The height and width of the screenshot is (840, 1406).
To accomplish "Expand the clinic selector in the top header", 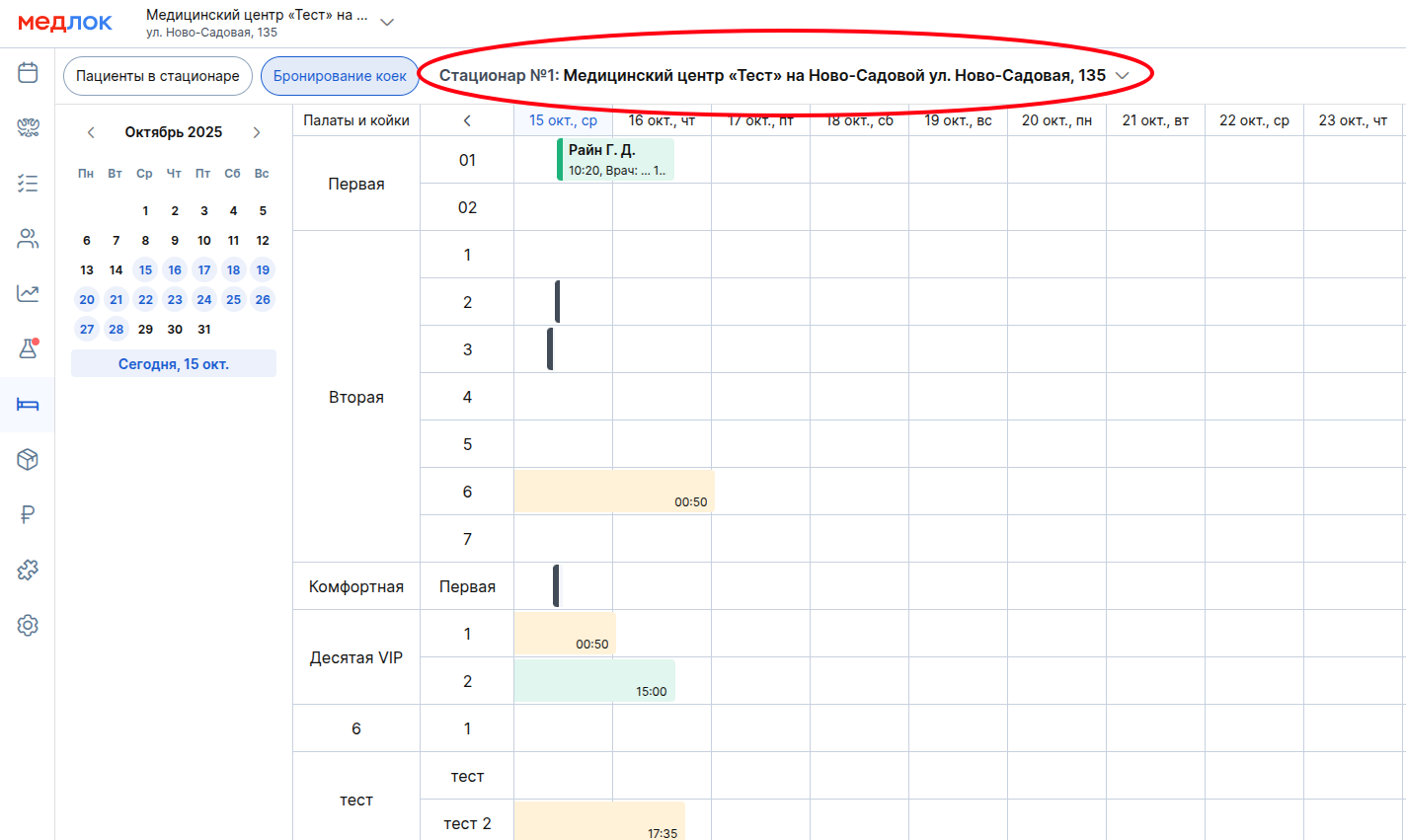I will tap(387, 23).
